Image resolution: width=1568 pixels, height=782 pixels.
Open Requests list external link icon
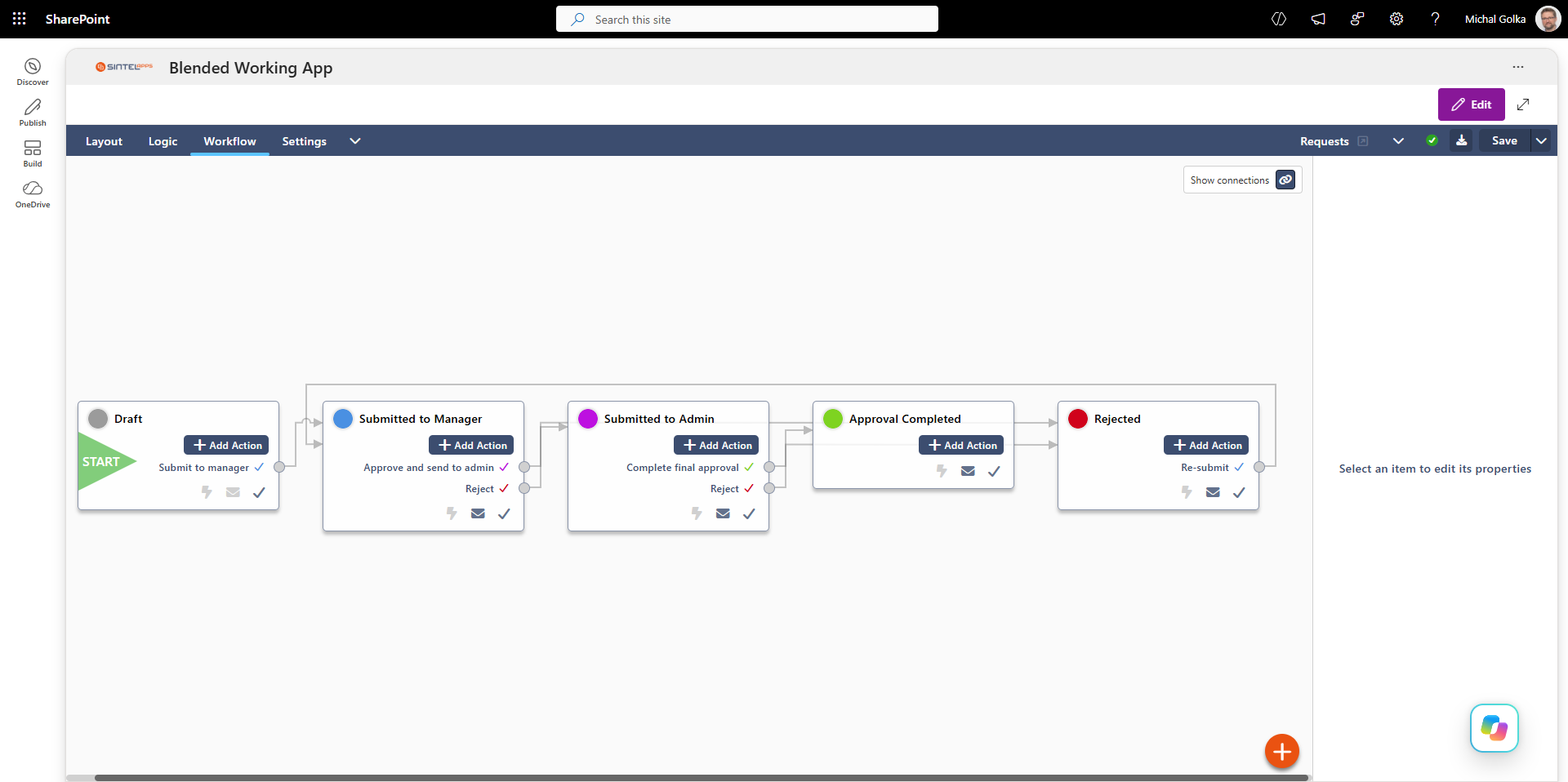click(1363, 141)
